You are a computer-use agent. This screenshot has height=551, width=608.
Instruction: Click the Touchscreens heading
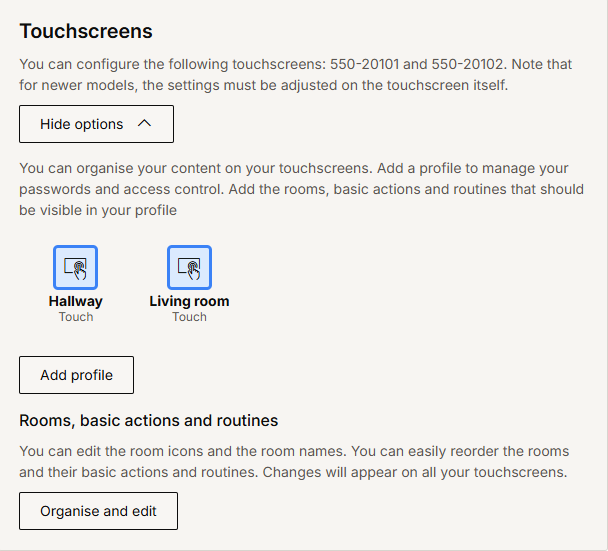86,31
